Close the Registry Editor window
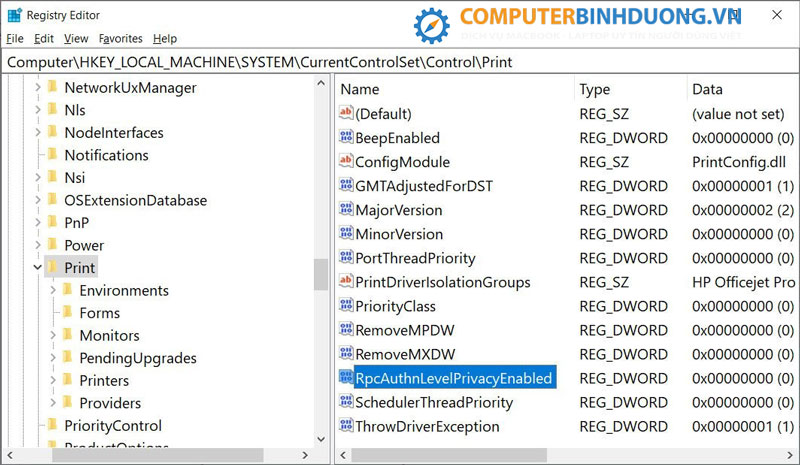The height and width of the screenshot is (465, 800). 777,15
